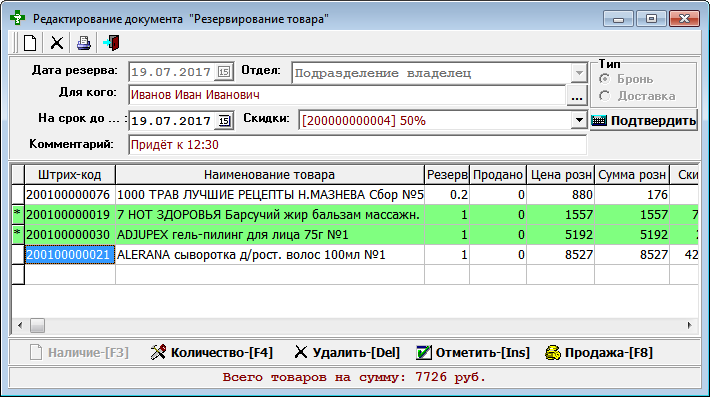710x397 pixels.
Task: Click the На срок до date field
Action: click(172, 121)
